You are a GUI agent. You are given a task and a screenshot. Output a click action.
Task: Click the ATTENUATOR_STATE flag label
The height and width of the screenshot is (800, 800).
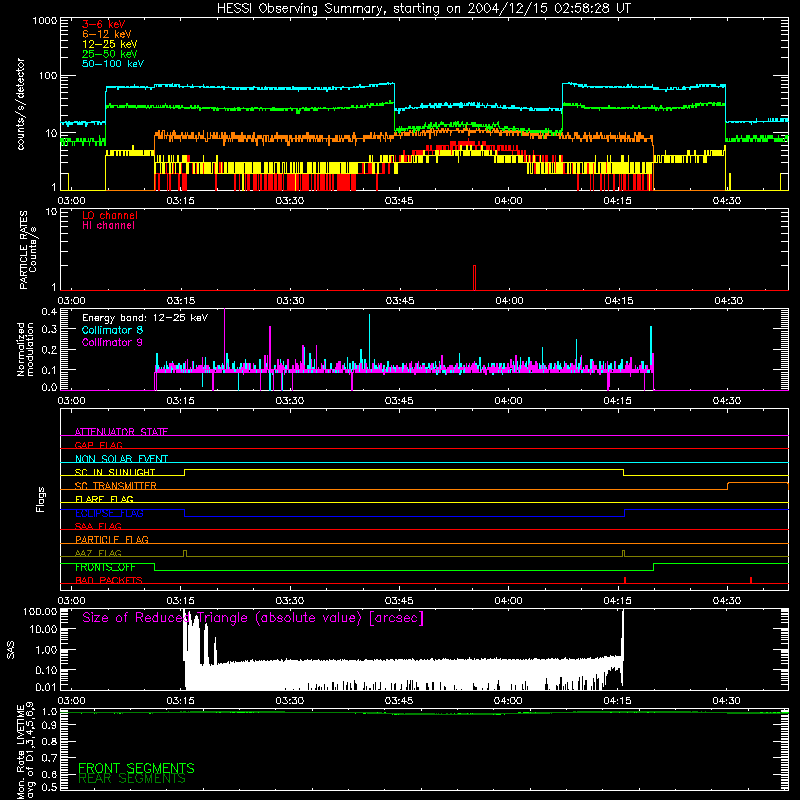[x=121, y=432]
